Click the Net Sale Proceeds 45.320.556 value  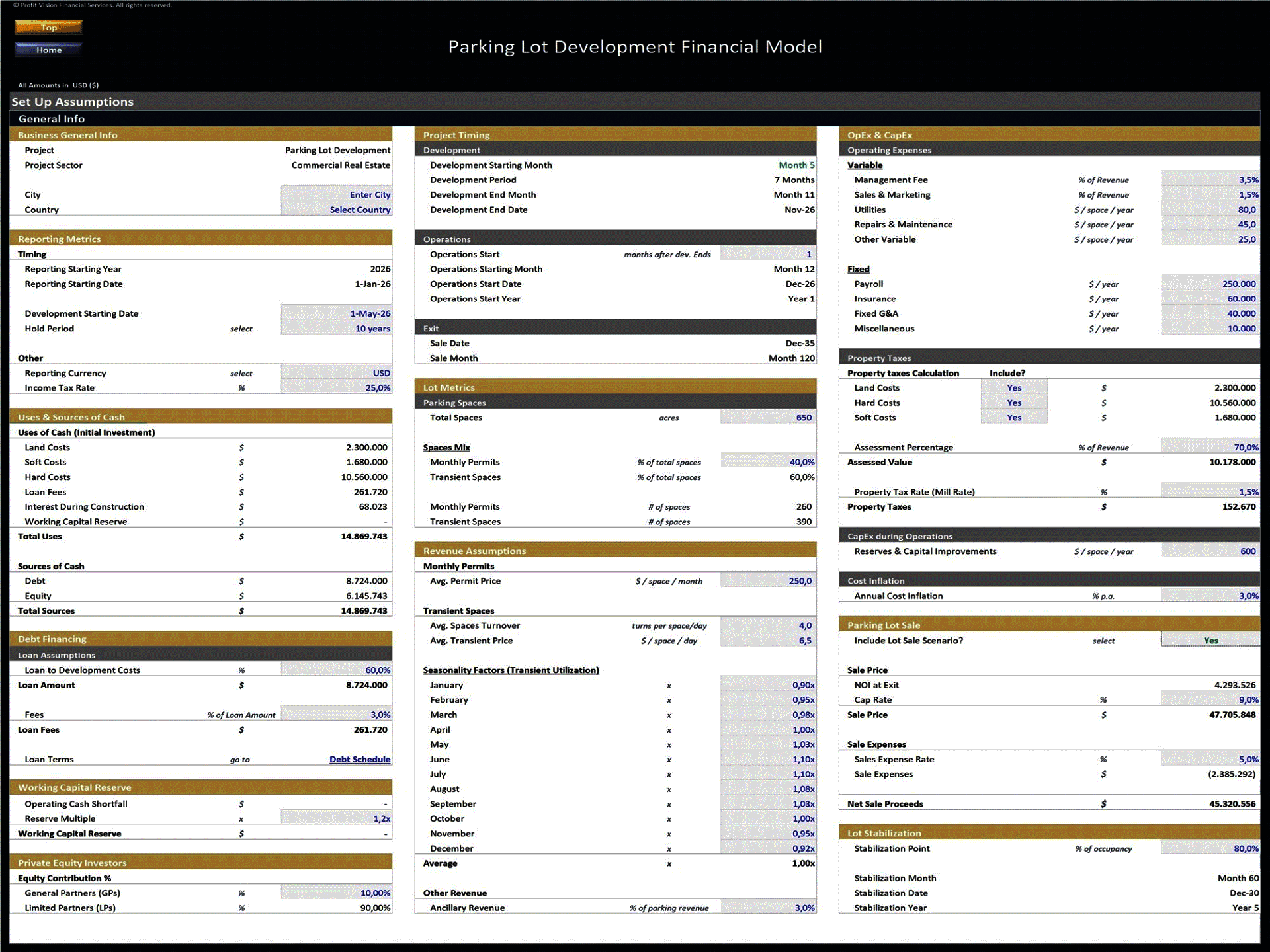[1232, 804]
